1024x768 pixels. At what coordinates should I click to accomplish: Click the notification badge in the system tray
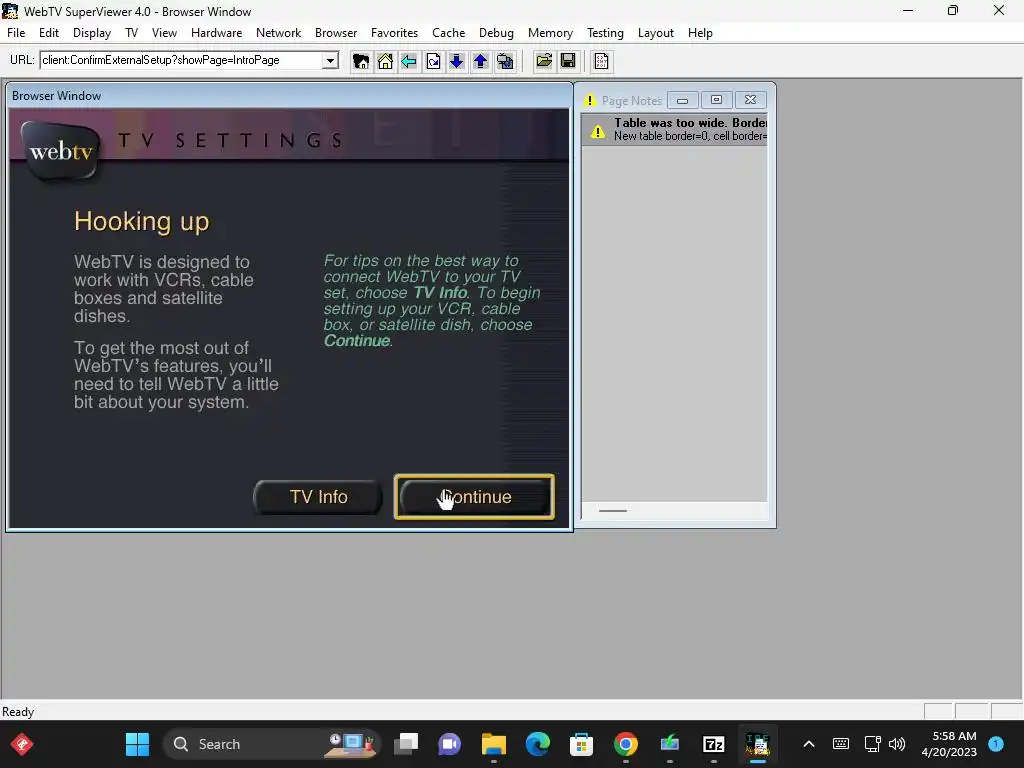pos(996,743)
